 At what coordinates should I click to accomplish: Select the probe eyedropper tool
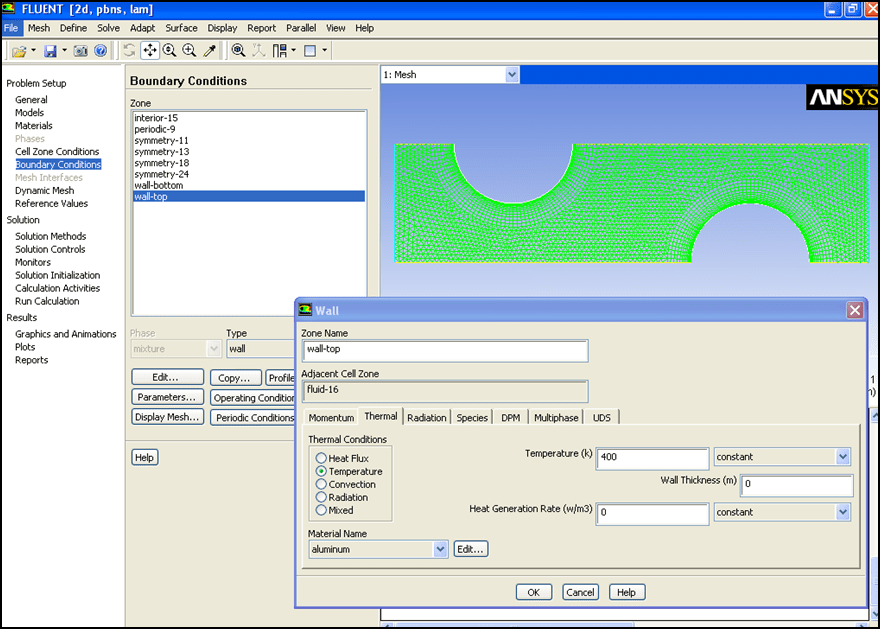(x=210, y=50)
